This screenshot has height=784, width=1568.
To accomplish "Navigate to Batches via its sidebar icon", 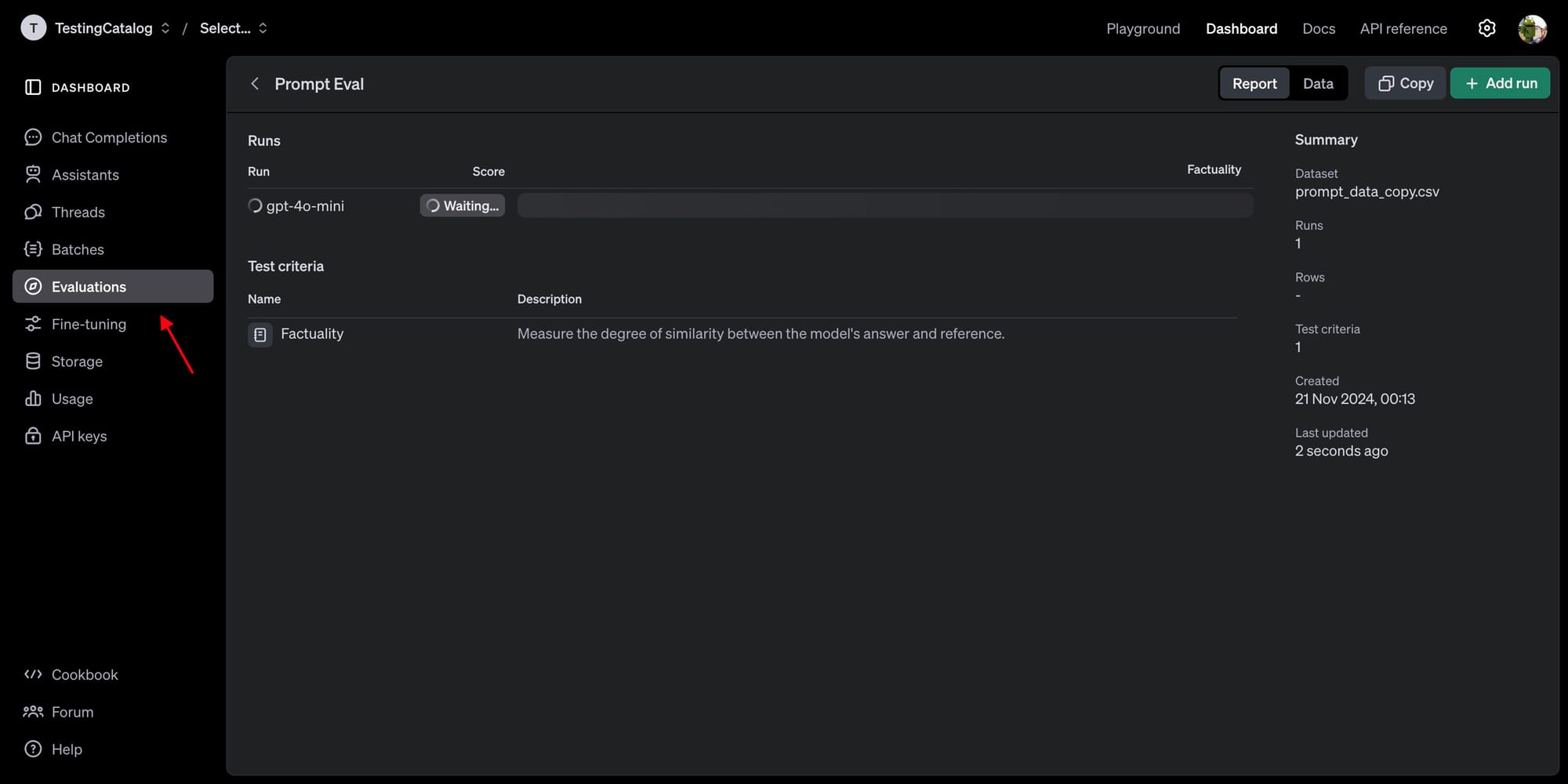I will [x=33, y=249].
